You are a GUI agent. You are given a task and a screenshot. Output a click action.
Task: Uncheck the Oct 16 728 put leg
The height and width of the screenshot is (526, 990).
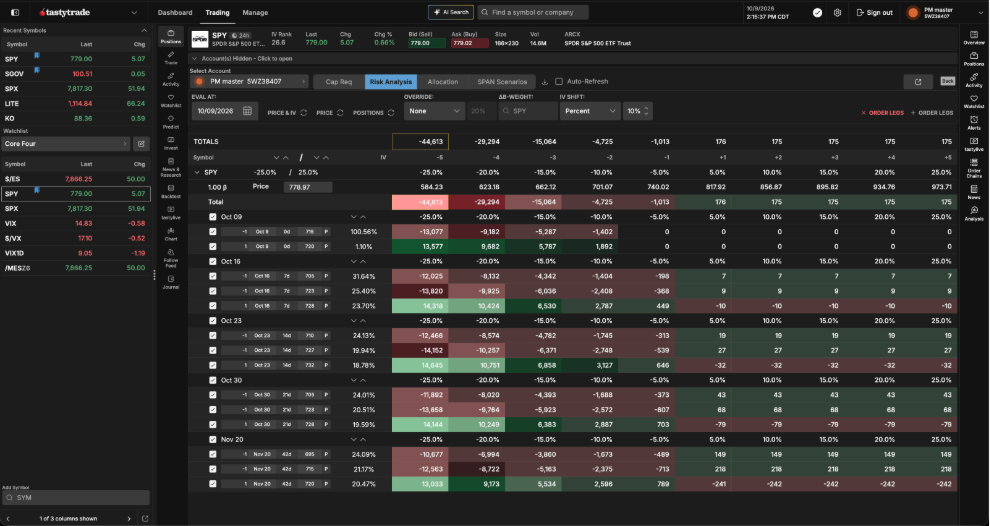[x=213, y=306]
